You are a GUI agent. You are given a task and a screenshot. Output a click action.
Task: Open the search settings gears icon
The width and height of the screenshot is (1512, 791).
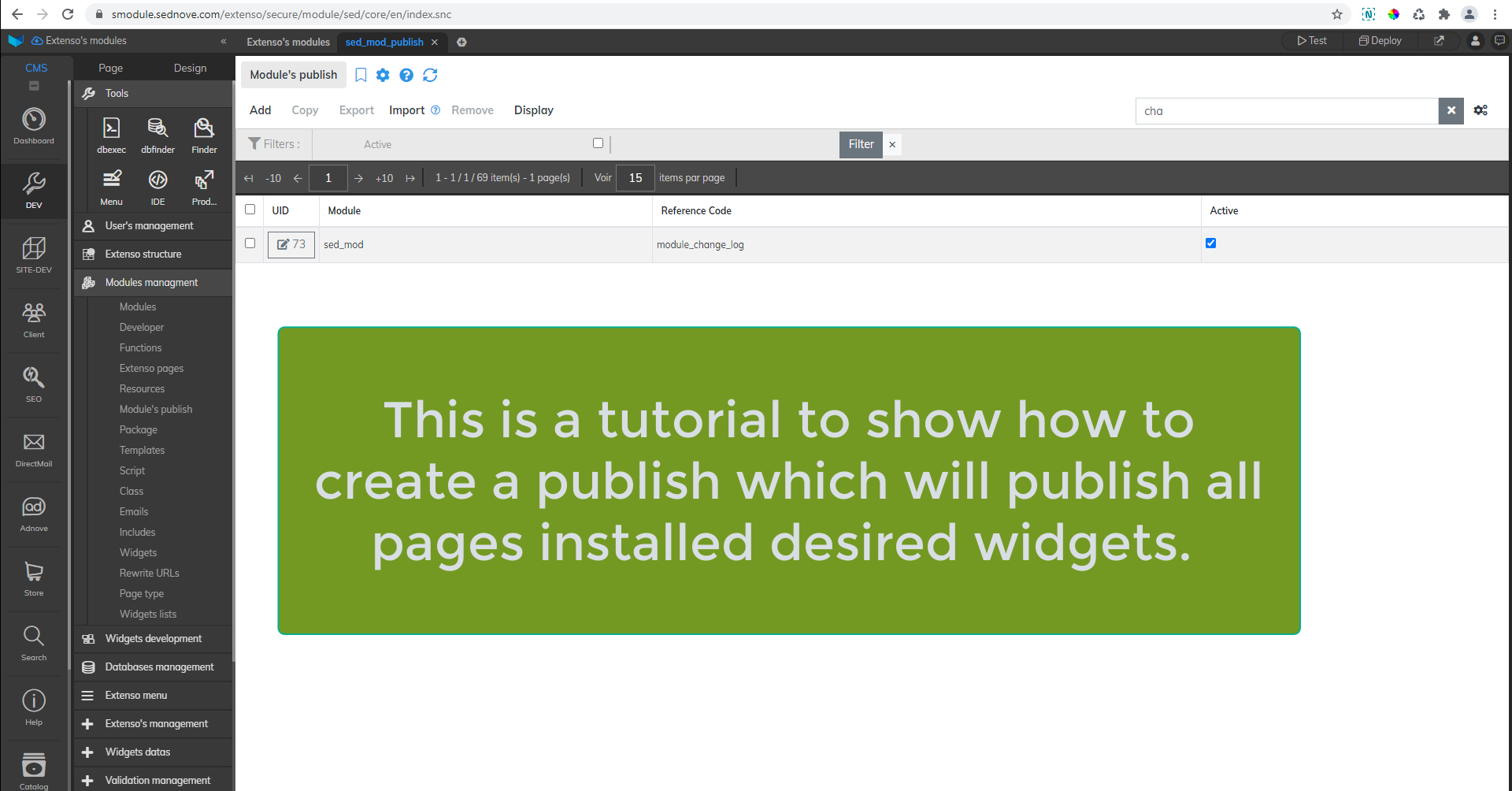click(1480, 110)
